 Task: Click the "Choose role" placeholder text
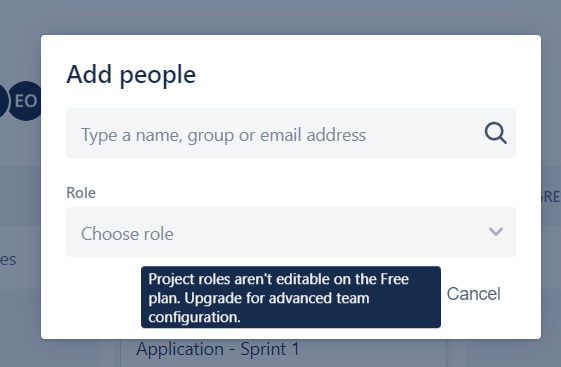coord(127,234)
